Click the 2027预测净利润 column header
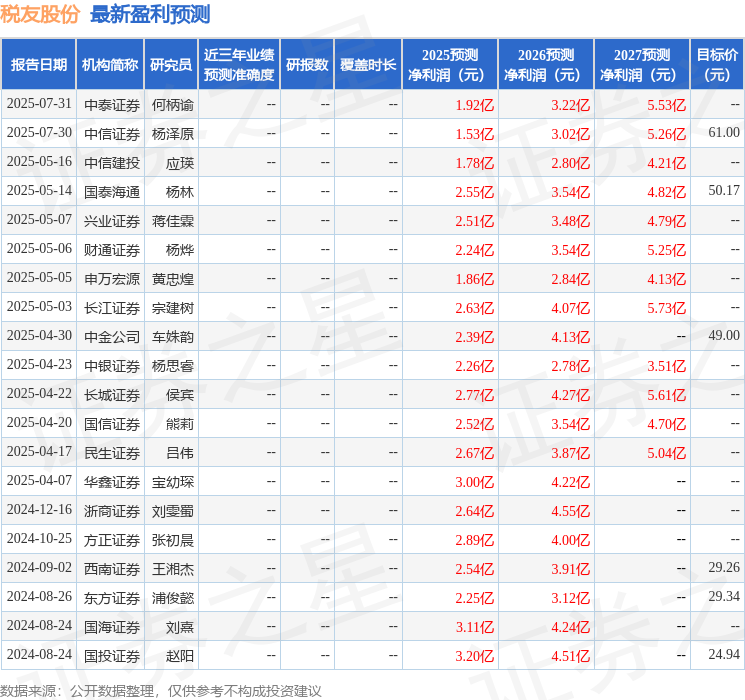This screenshot has height=700, width=745. point(642,65)
